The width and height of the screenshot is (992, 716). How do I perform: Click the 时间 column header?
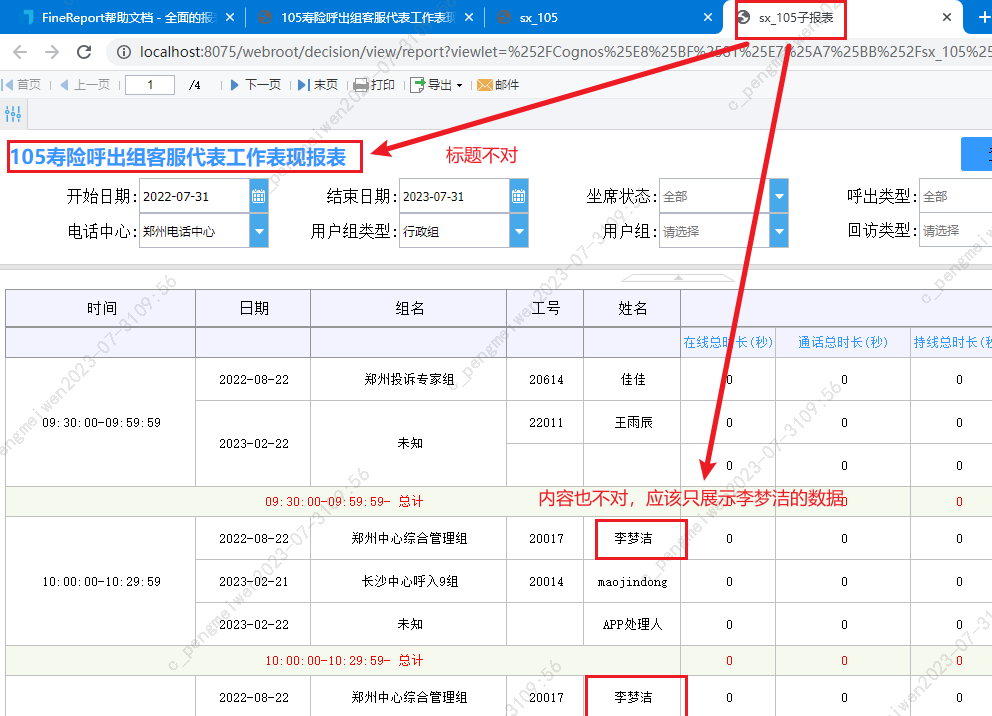(101, 308)
